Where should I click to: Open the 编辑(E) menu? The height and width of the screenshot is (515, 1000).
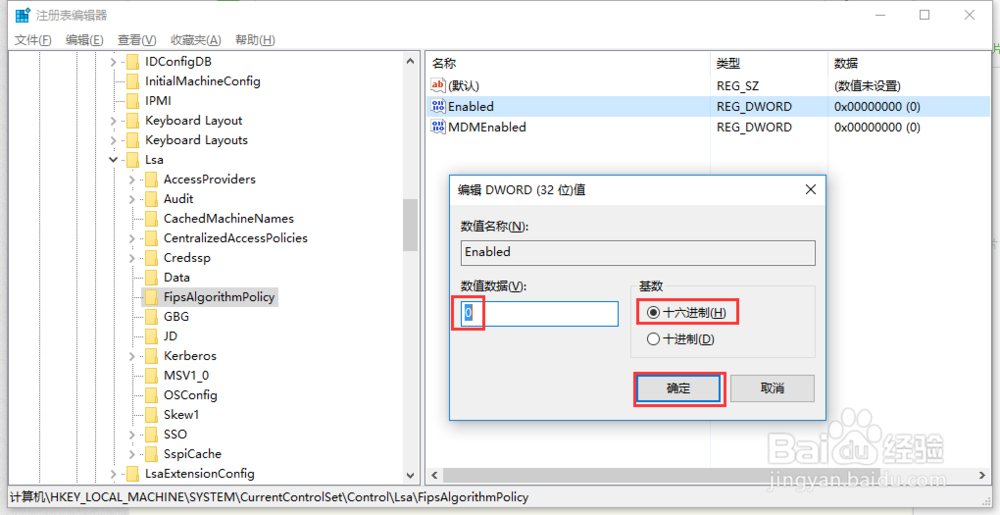tap(84, 40)
